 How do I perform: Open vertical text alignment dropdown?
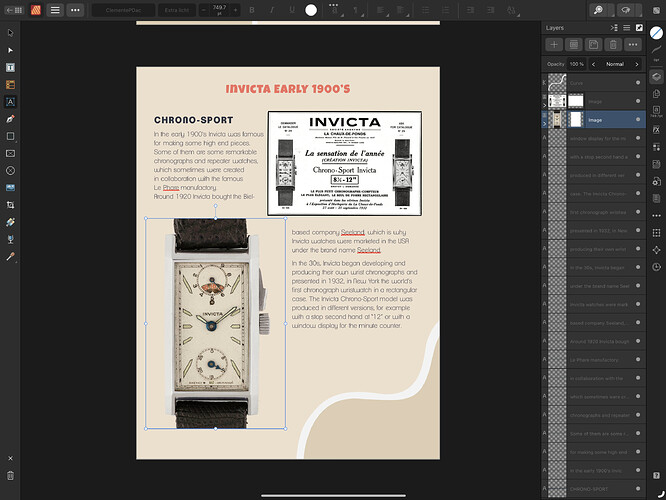[401, 10]
